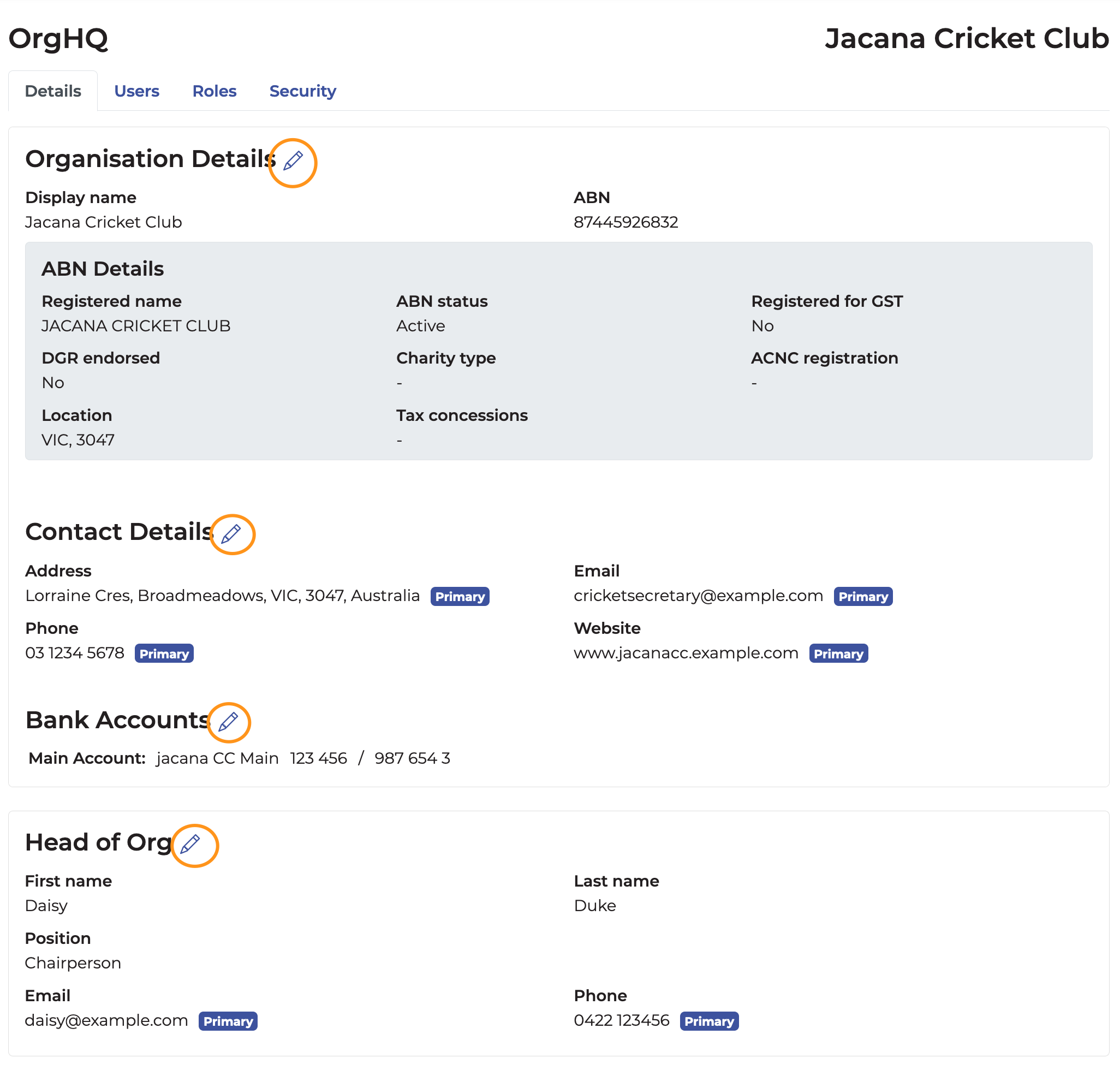This screenshot has height=1070, width=1120.
Task: Edit Head of Org section
Action: click(x=190, y=844)
